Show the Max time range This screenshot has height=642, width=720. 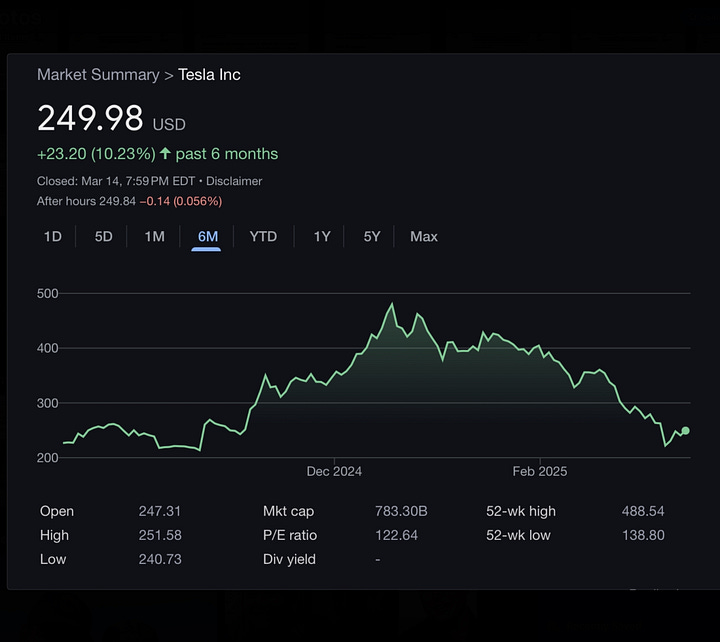pos(424,237)
